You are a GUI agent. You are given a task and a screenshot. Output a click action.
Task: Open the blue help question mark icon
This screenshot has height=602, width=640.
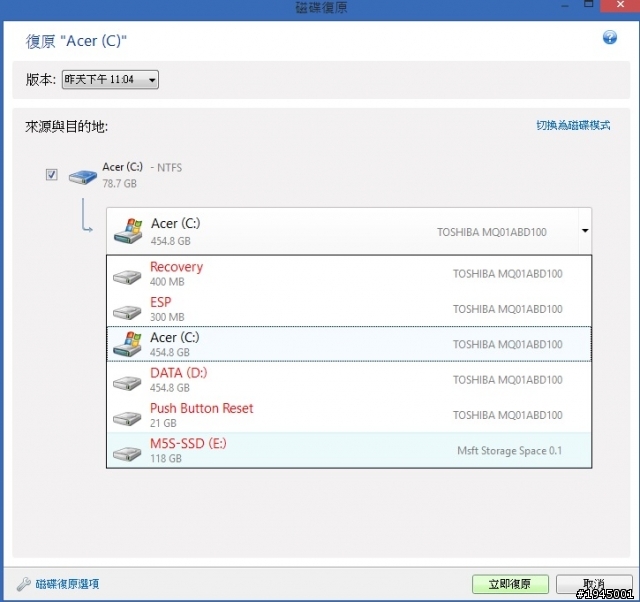(x=609, y=38)
